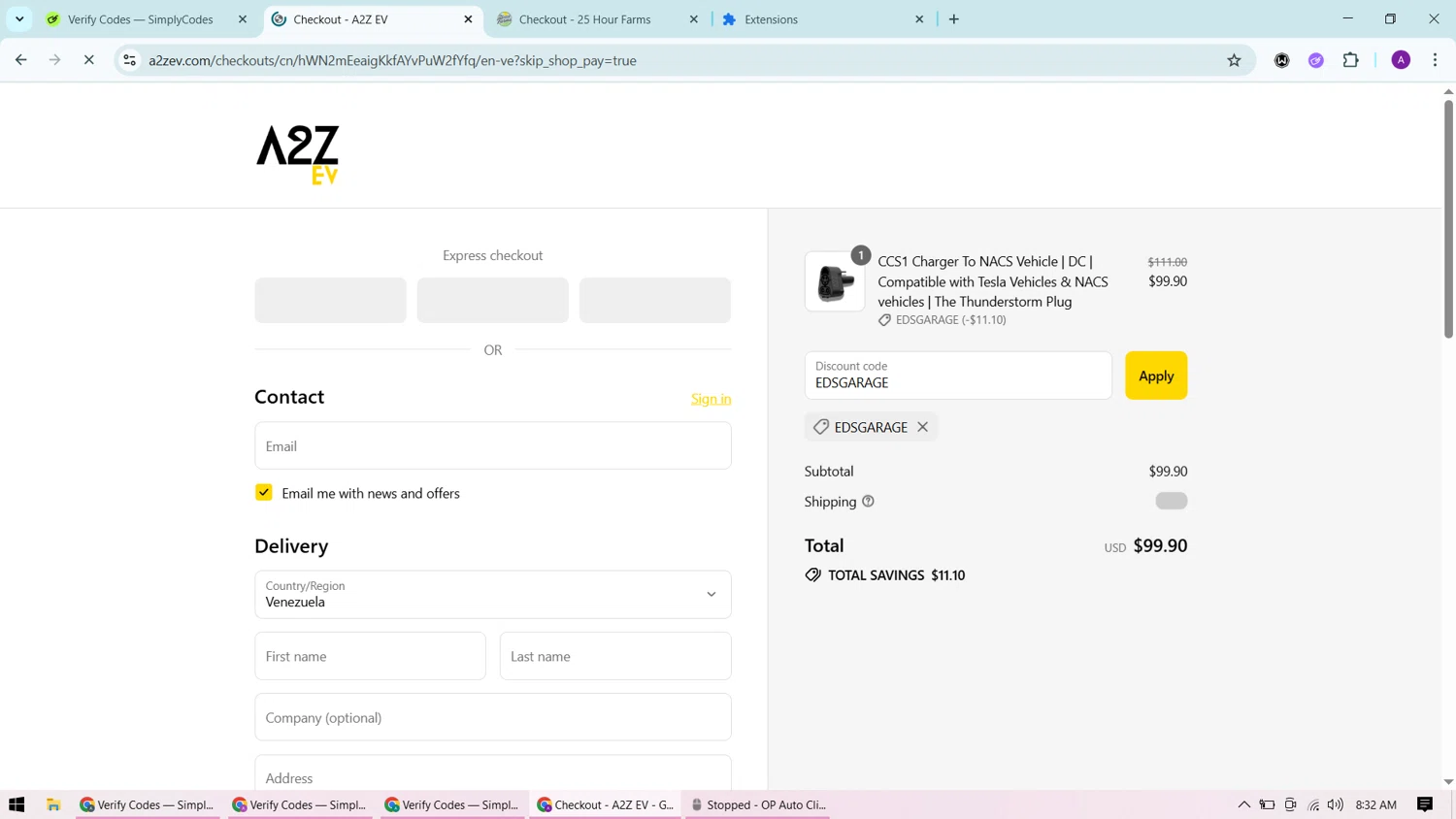Click the W extension icon
The height and width of the screenshot is (819, 1456).
coord(1281,60)
